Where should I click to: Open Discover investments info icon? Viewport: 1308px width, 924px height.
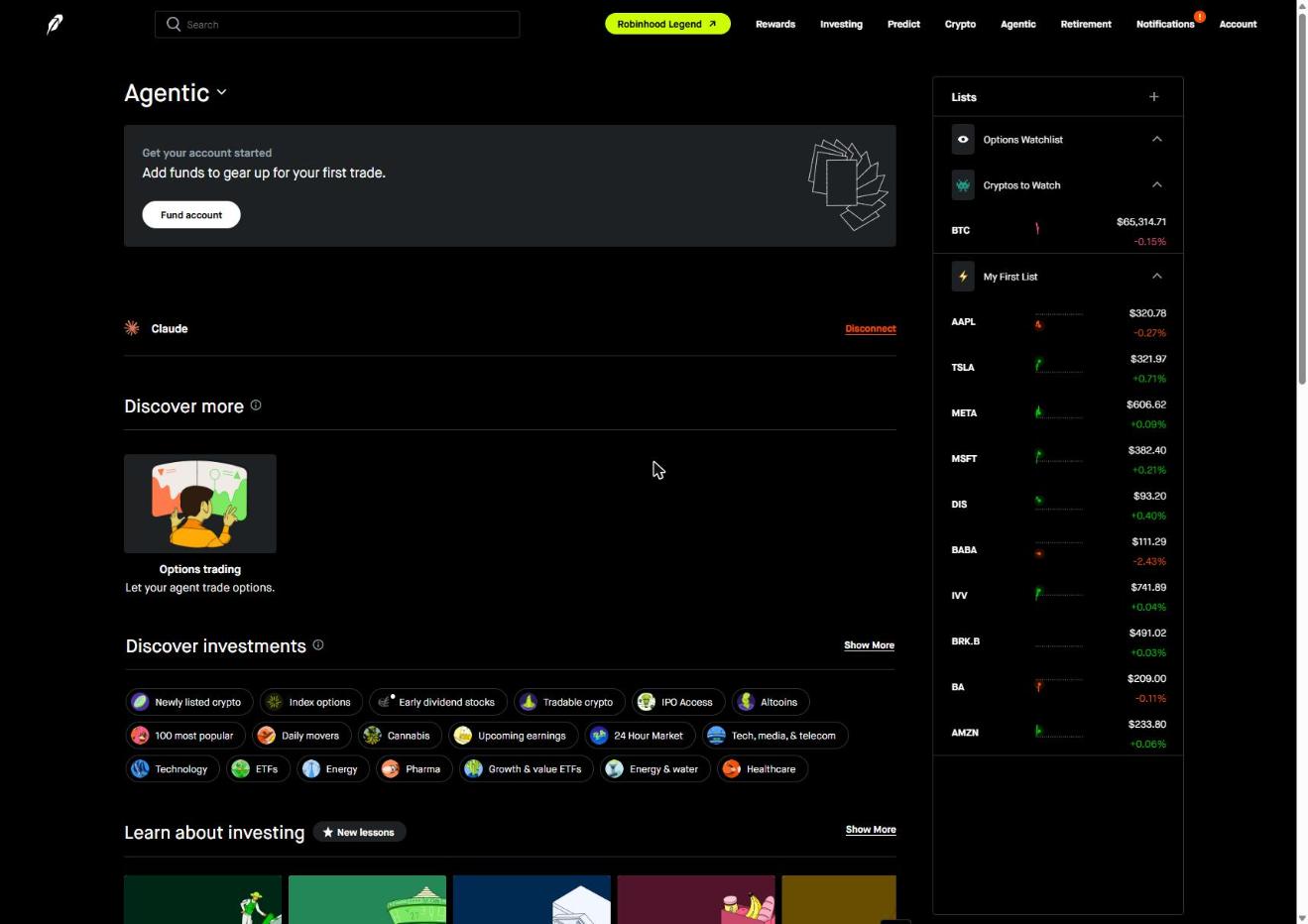point(318,644)
